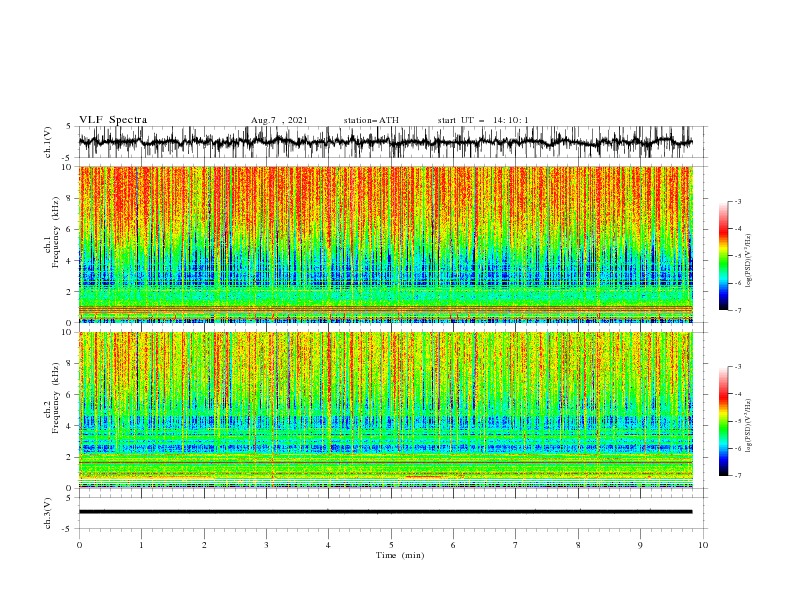
Task: Click the "8" kHz tick on ch.2 spectrogram
Action: pos(69,364)
